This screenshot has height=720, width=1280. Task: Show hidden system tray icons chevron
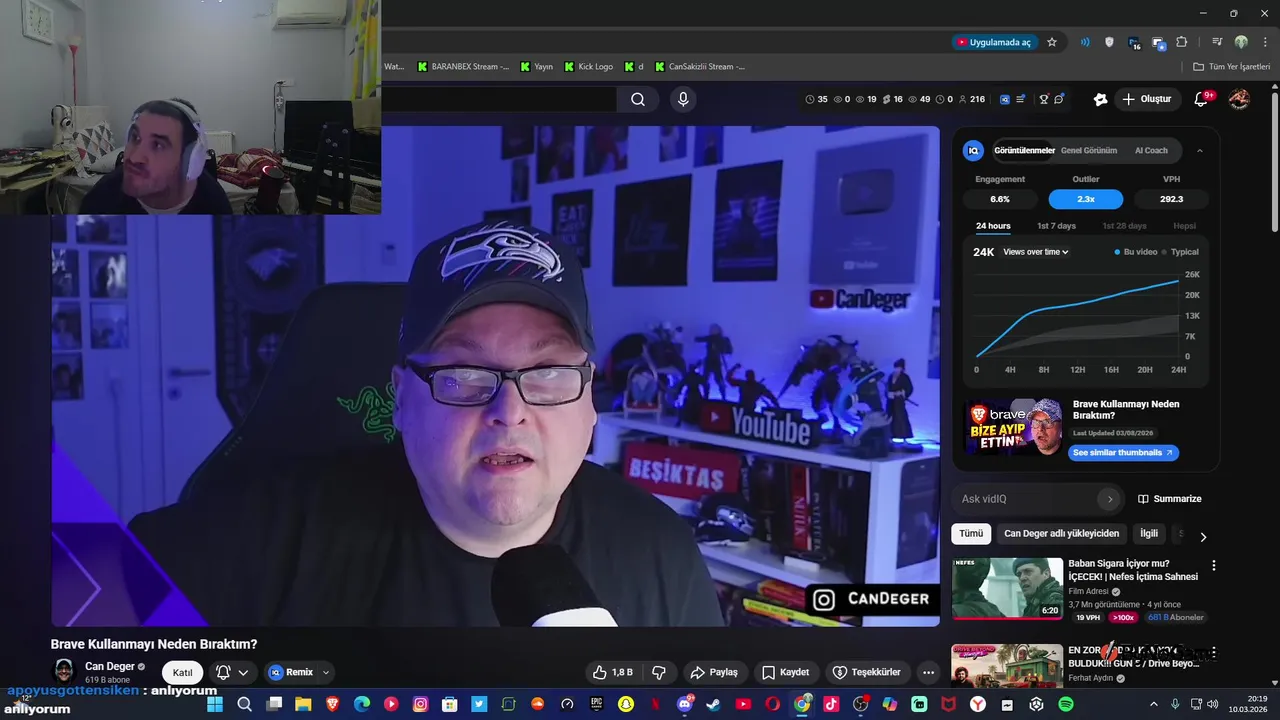point(1153,704)
